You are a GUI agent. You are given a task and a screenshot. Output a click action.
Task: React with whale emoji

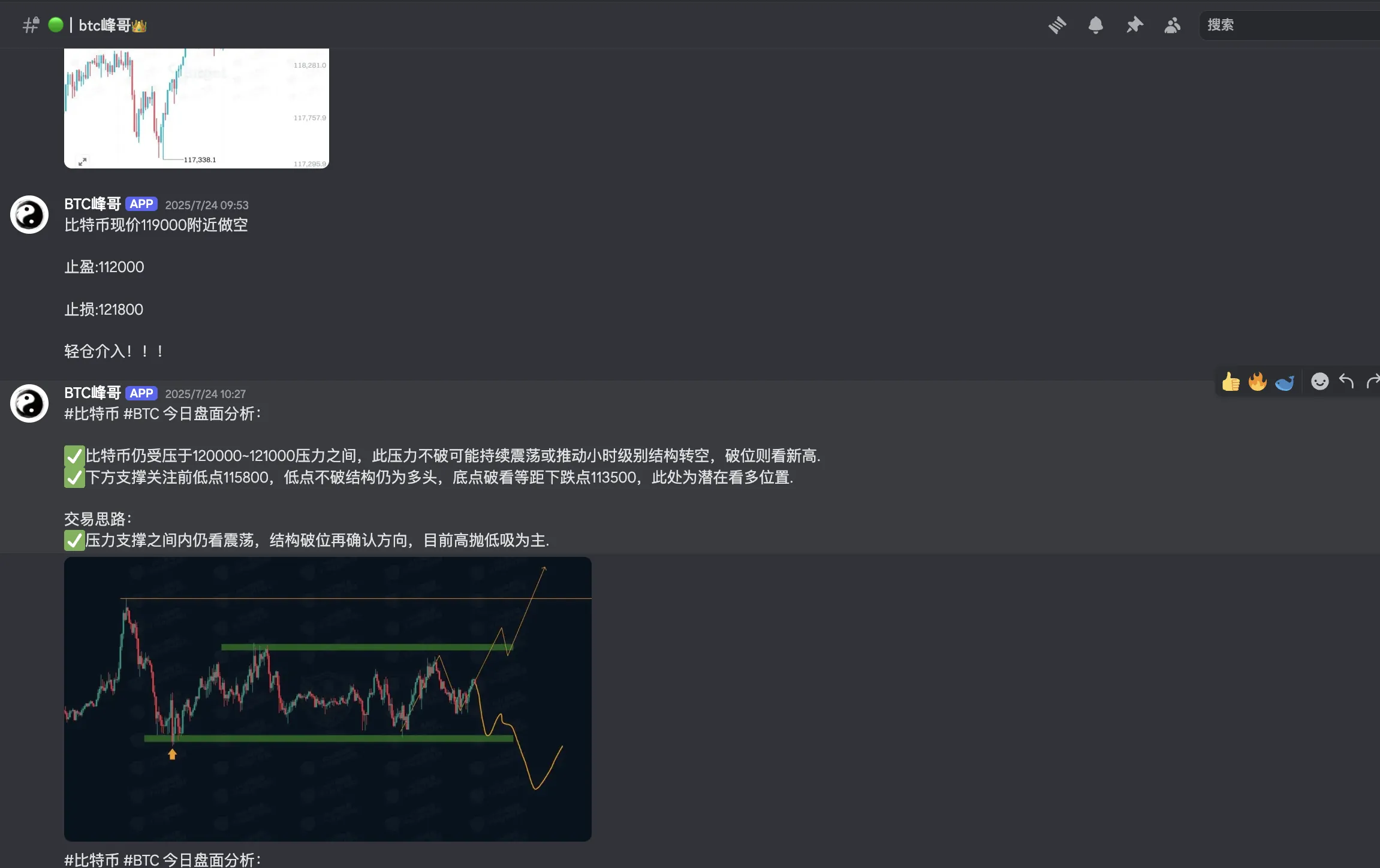[1284, 382]
